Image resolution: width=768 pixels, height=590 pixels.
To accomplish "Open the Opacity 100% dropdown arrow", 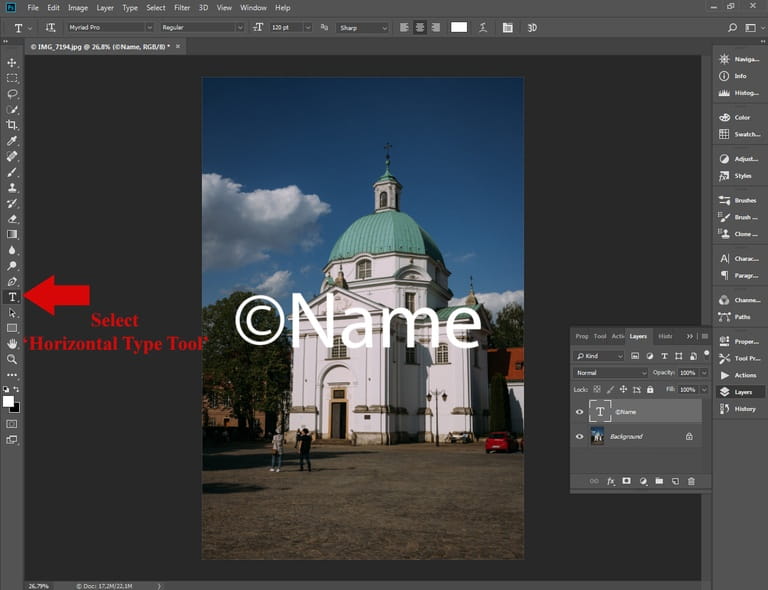I will 704,373.
